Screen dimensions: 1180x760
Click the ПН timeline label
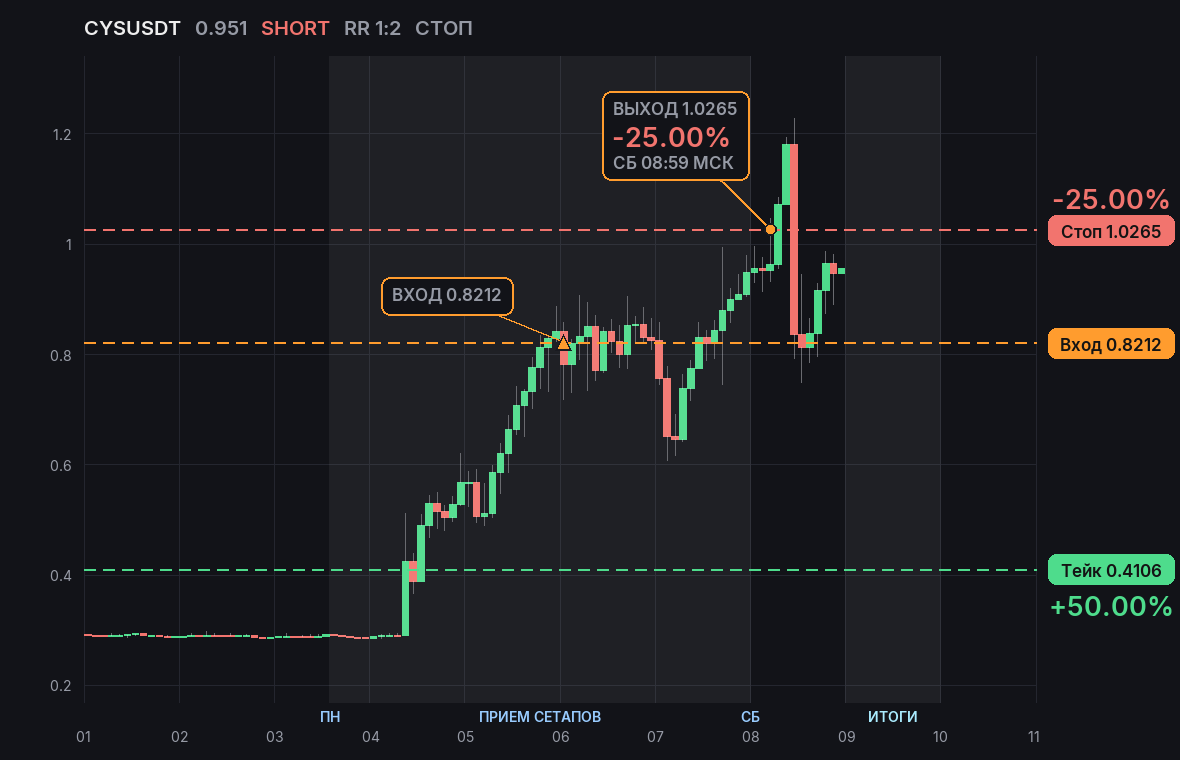point(330,716)
